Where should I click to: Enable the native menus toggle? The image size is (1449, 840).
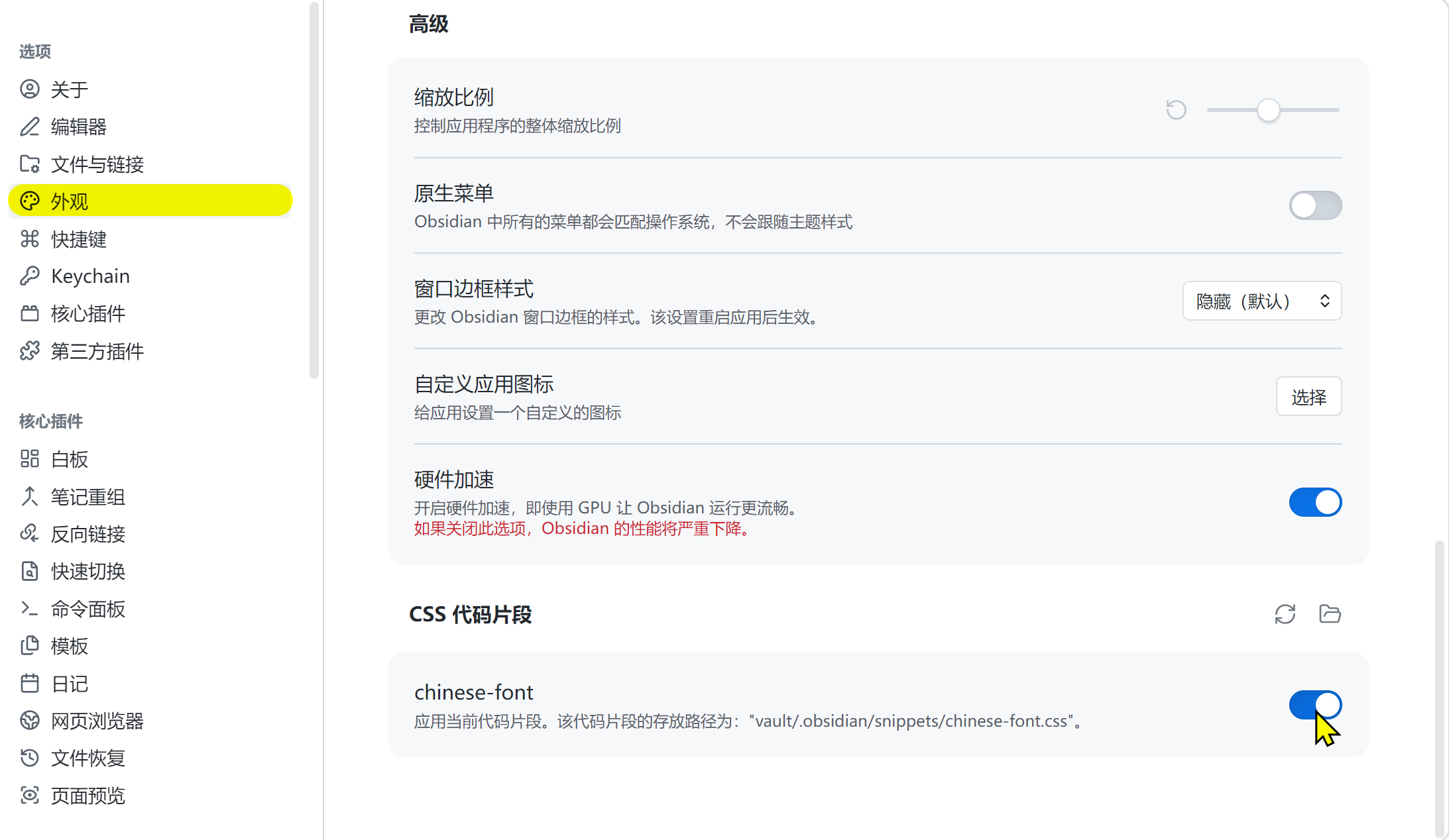coord(1315,205)
